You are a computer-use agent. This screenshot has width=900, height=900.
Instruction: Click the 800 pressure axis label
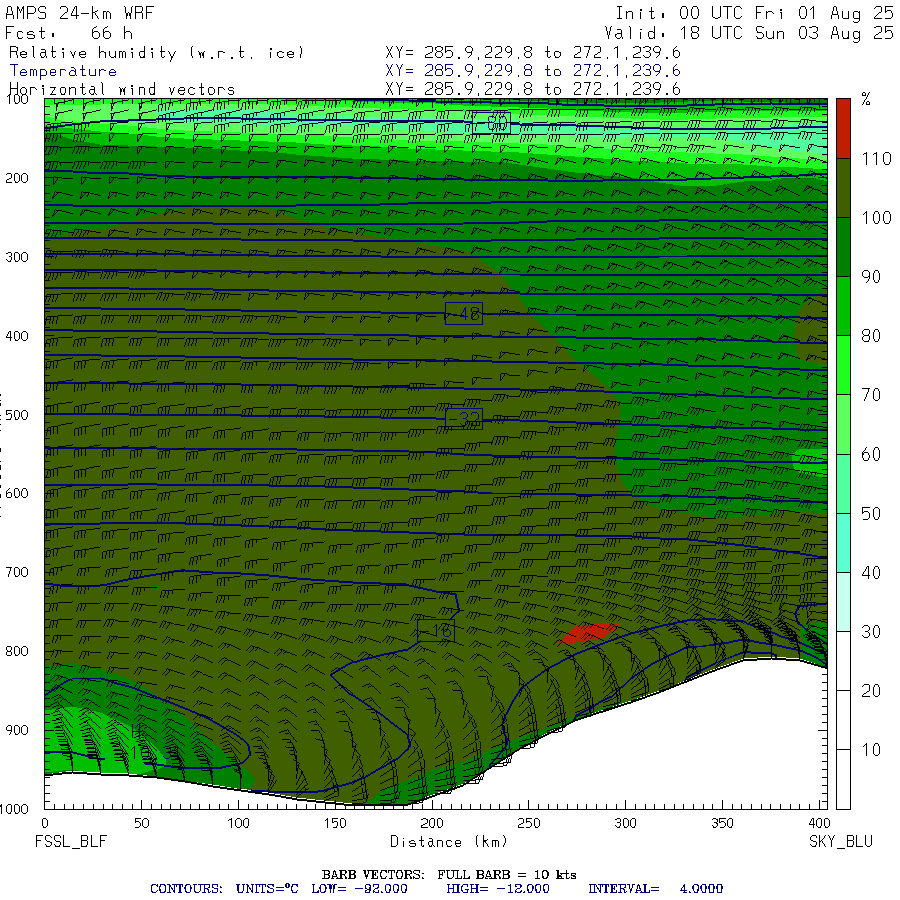[17, 651]
